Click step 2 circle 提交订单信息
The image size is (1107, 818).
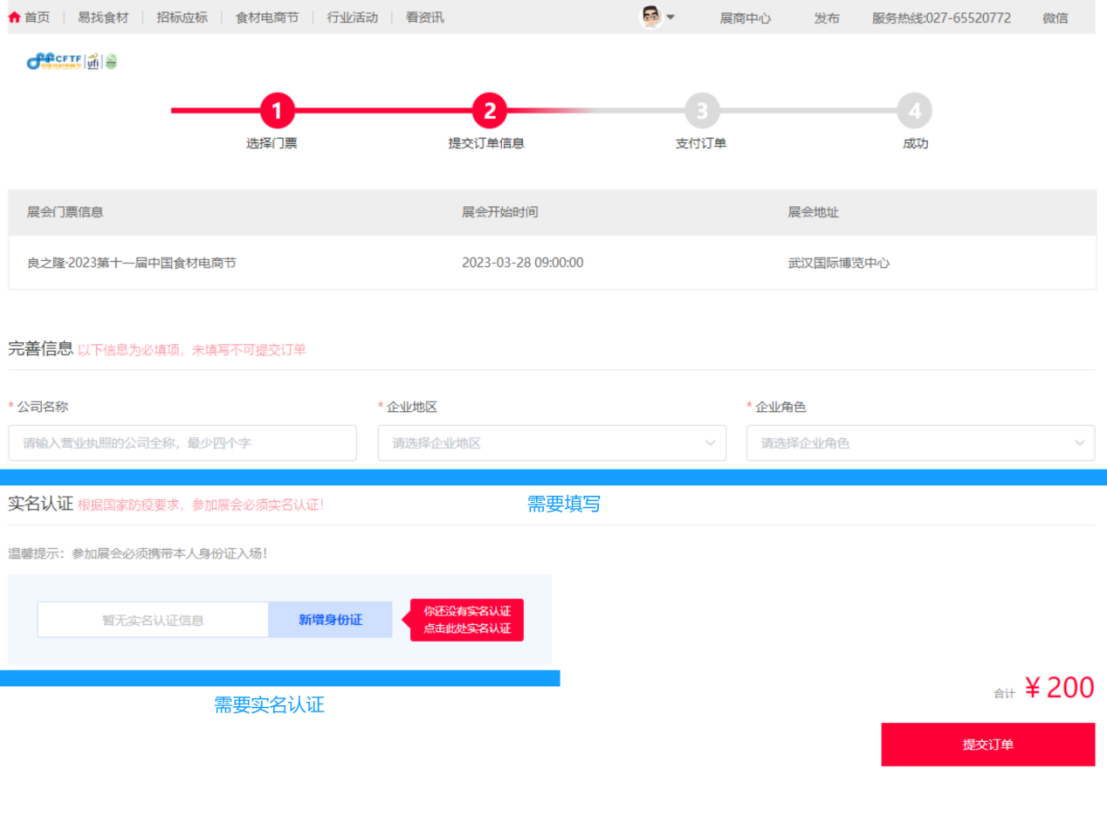tap(488, 111)
